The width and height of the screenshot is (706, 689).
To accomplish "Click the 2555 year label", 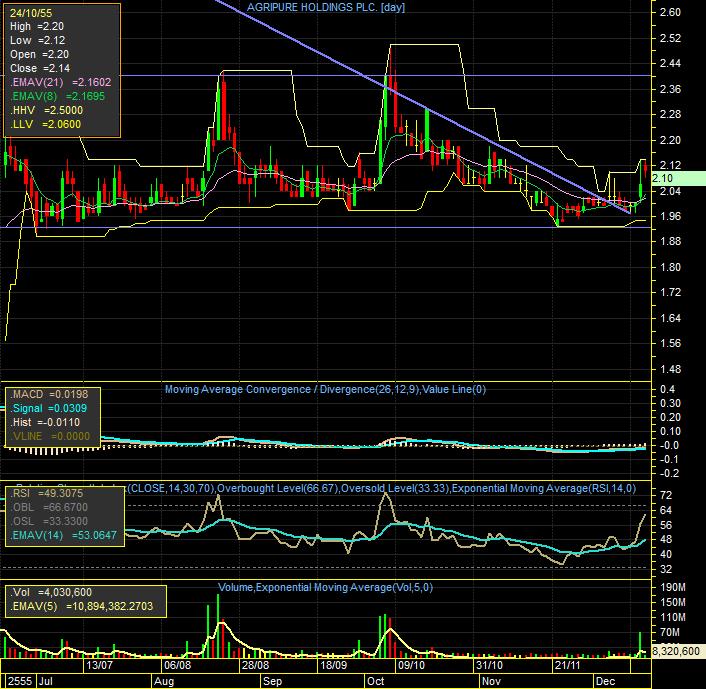I will click(19, 681).
